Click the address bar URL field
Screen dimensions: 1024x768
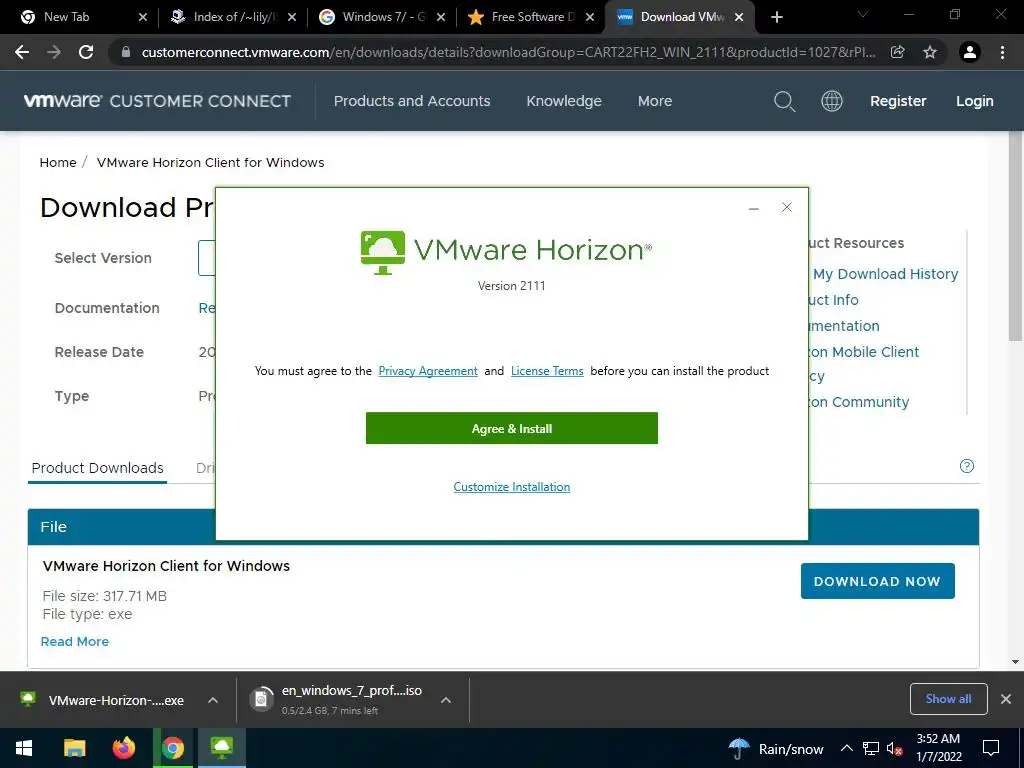[508, 52]
